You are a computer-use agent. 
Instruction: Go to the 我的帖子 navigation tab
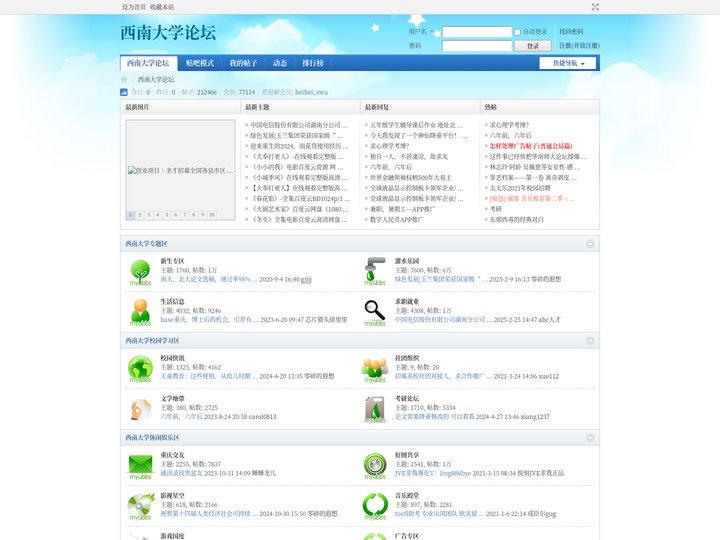click(x=243, y=63)
